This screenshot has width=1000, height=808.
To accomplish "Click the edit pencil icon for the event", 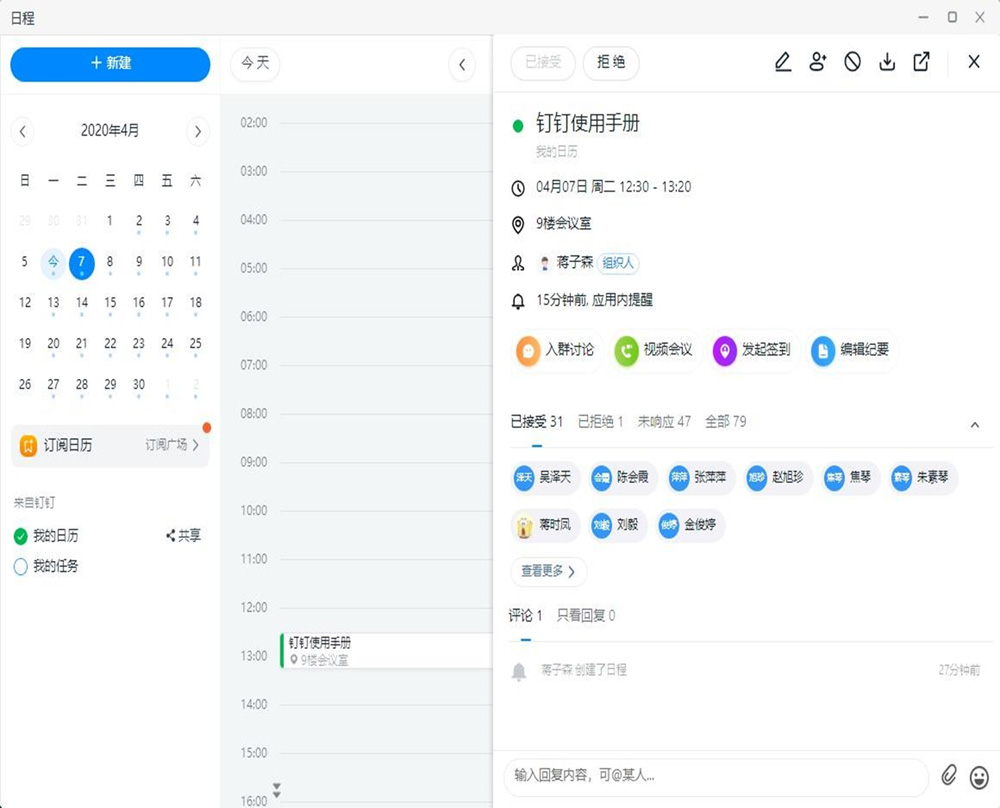I will (783, 62).
